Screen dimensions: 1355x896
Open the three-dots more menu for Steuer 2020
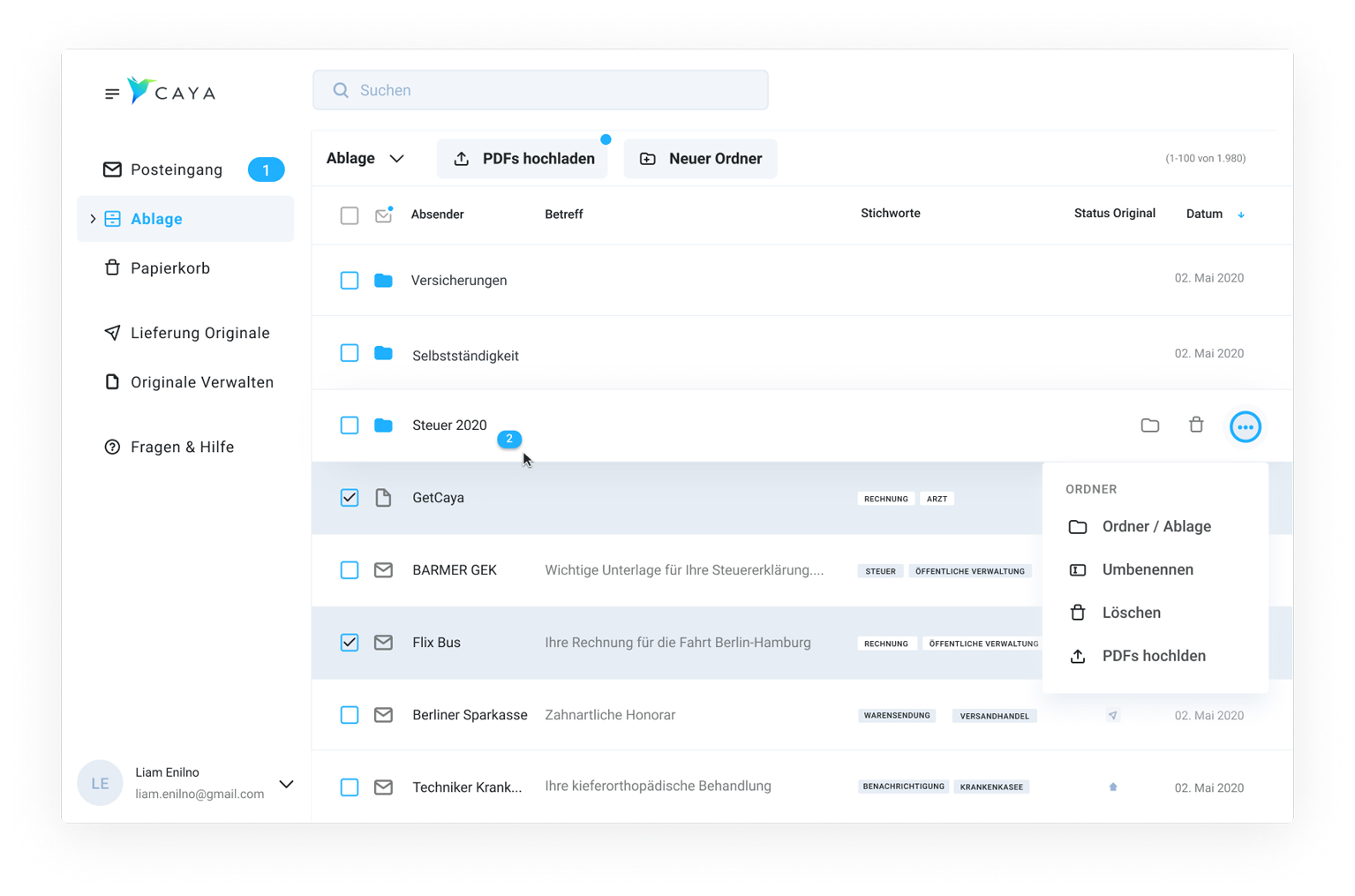coord(1246,427)
